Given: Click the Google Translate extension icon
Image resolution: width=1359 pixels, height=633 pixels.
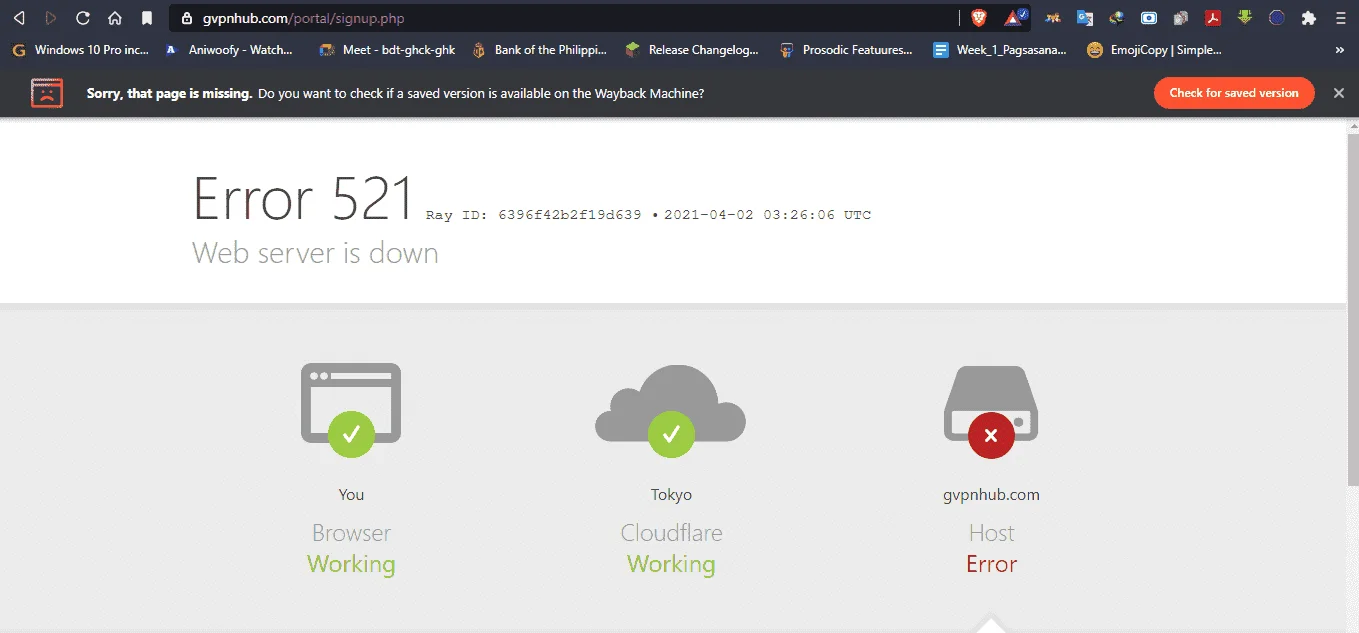Looking at the screenshot, I should [1085, 18].
